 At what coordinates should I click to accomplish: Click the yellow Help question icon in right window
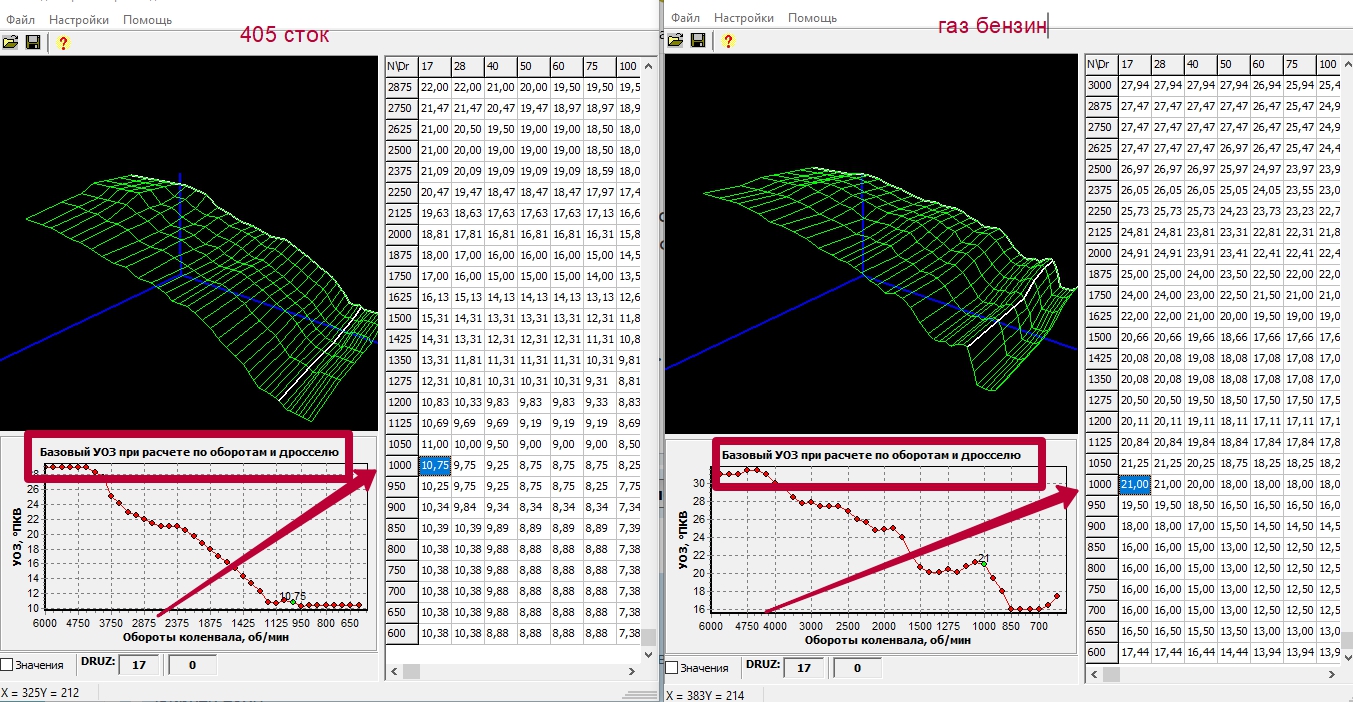click(728, 40)
